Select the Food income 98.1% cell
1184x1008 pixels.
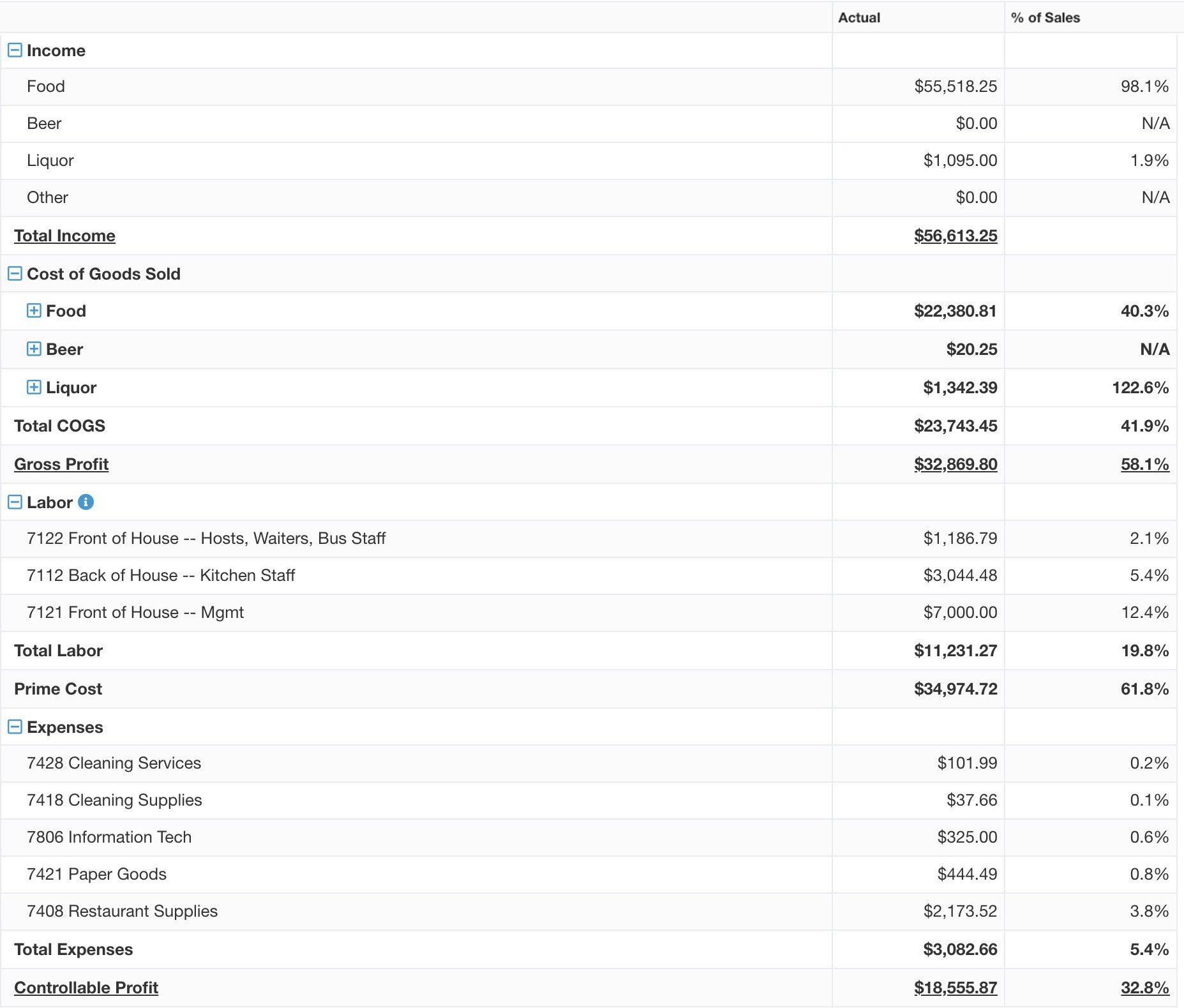pyautogui.click(x=1145, y=86)
